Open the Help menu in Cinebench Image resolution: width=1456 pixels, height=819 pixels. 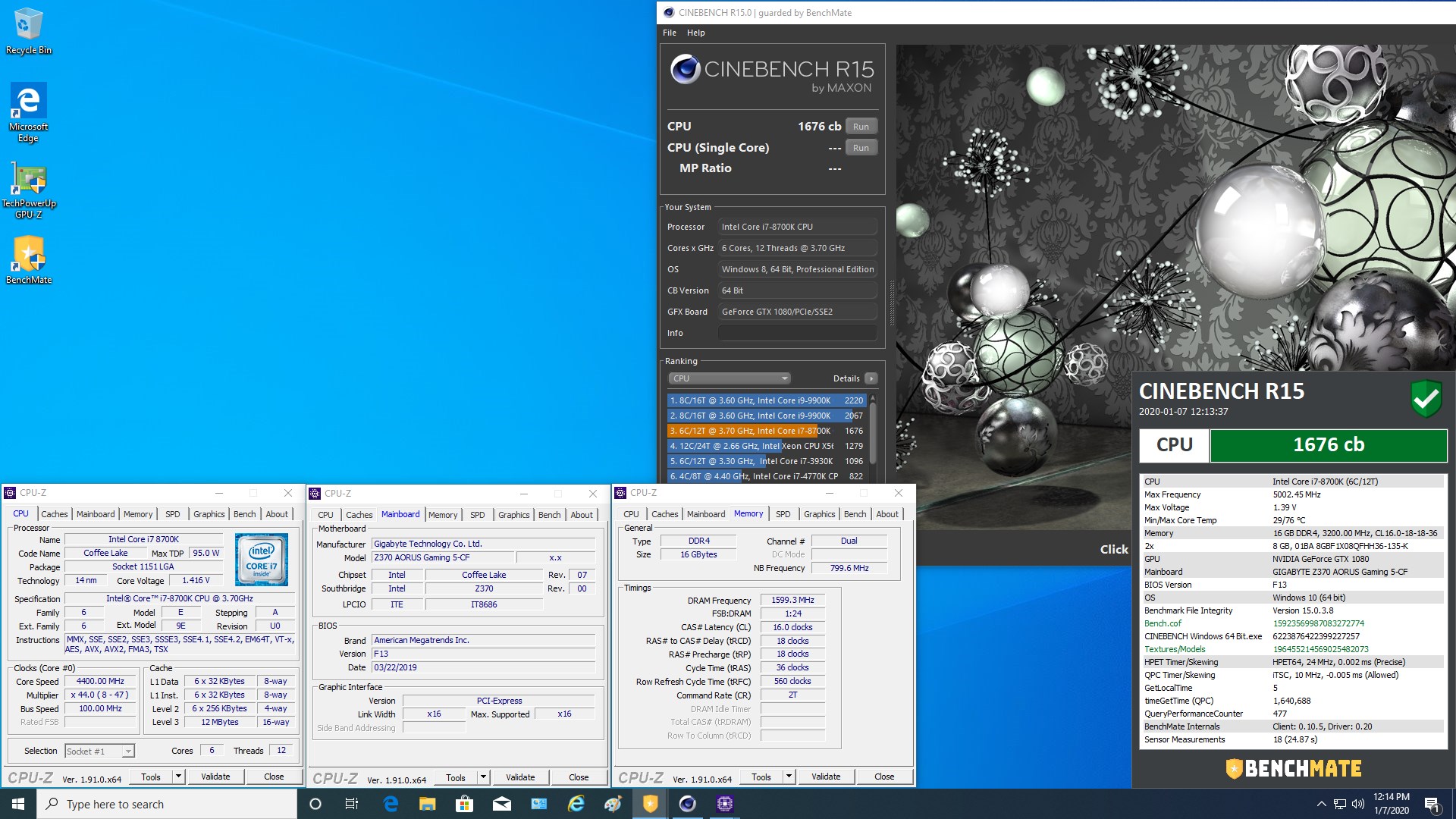tap(695, 33)
